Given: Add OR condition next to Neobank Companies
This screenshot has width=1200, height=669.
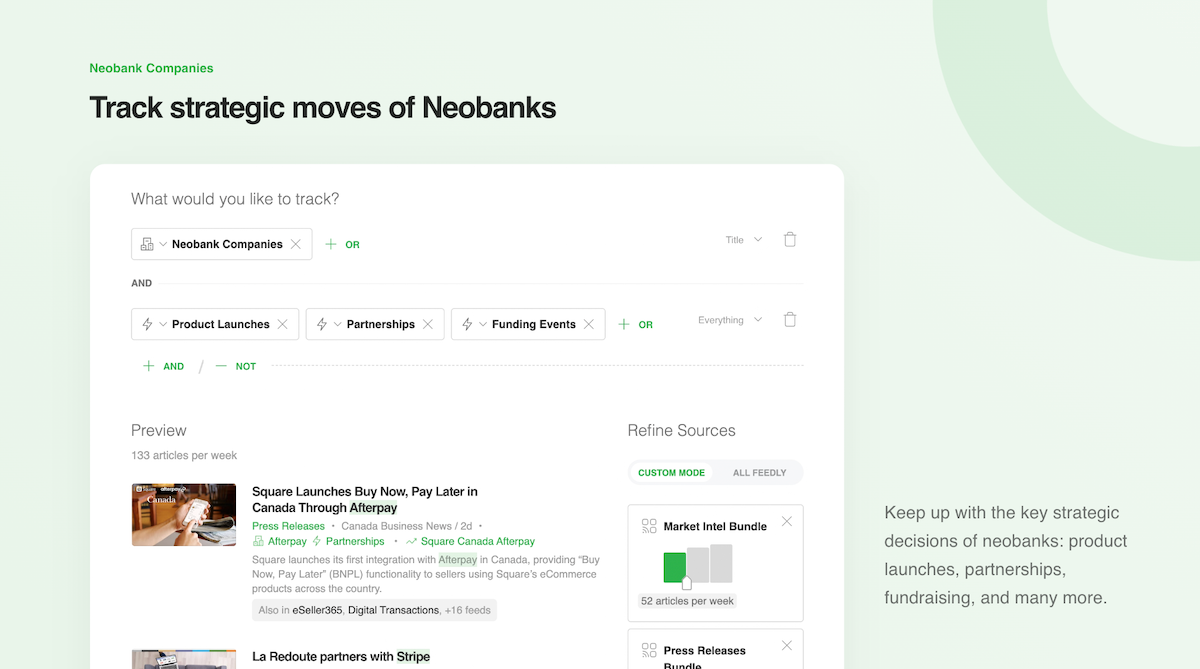Looking at the screenshot, I should [x=342, y=244].
